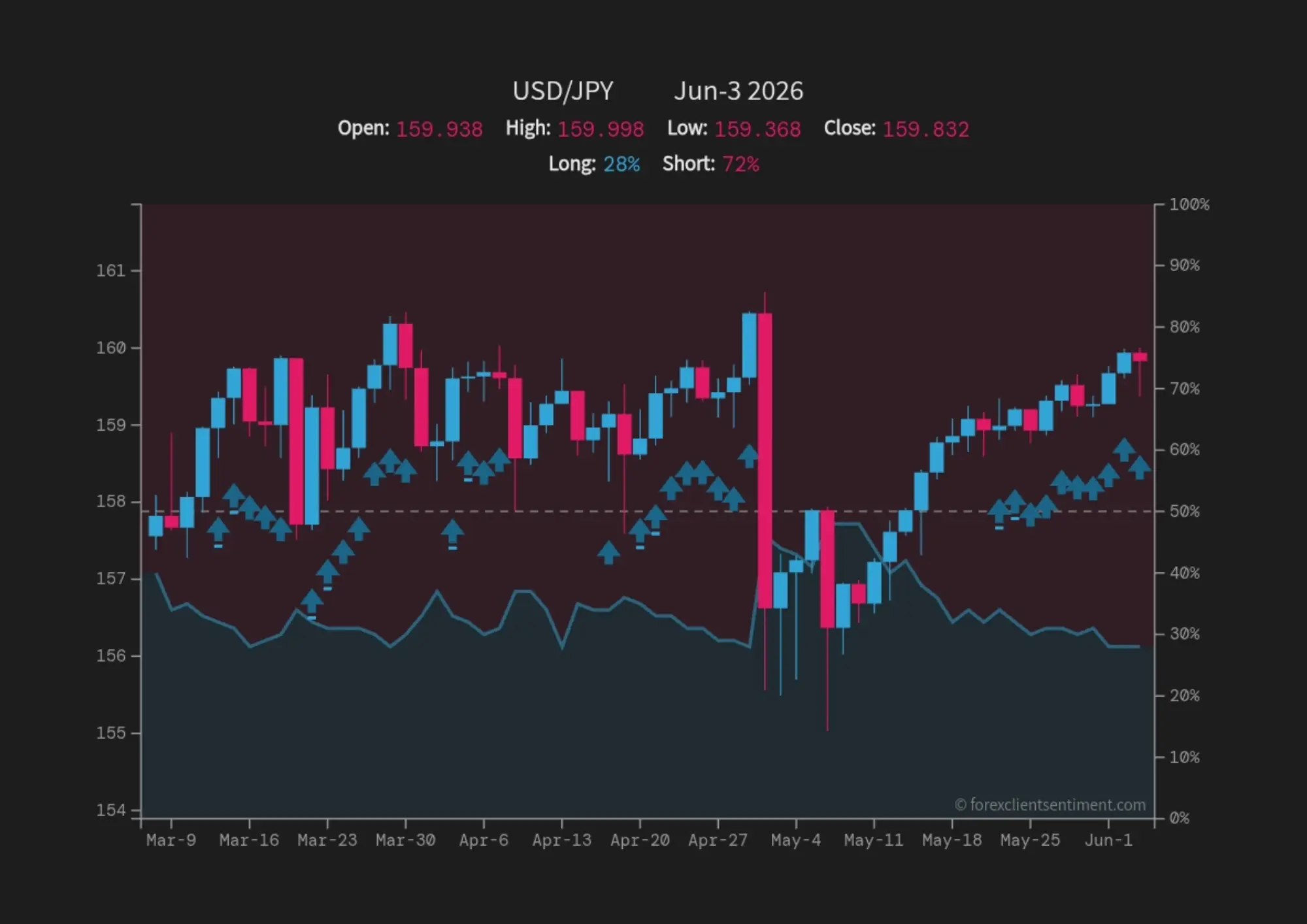Click the Open value 159.938

click(439, 129)
